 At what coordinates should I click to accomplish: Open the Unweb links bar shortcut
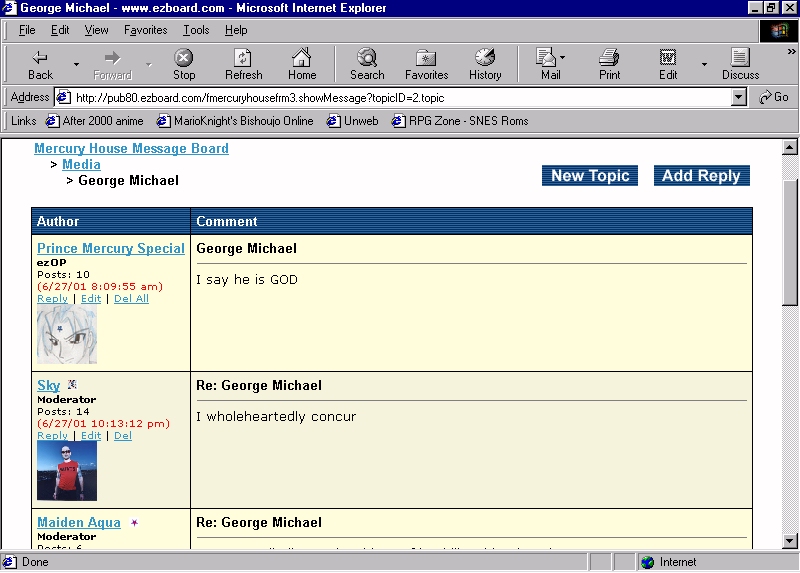(x=353, y=121)
